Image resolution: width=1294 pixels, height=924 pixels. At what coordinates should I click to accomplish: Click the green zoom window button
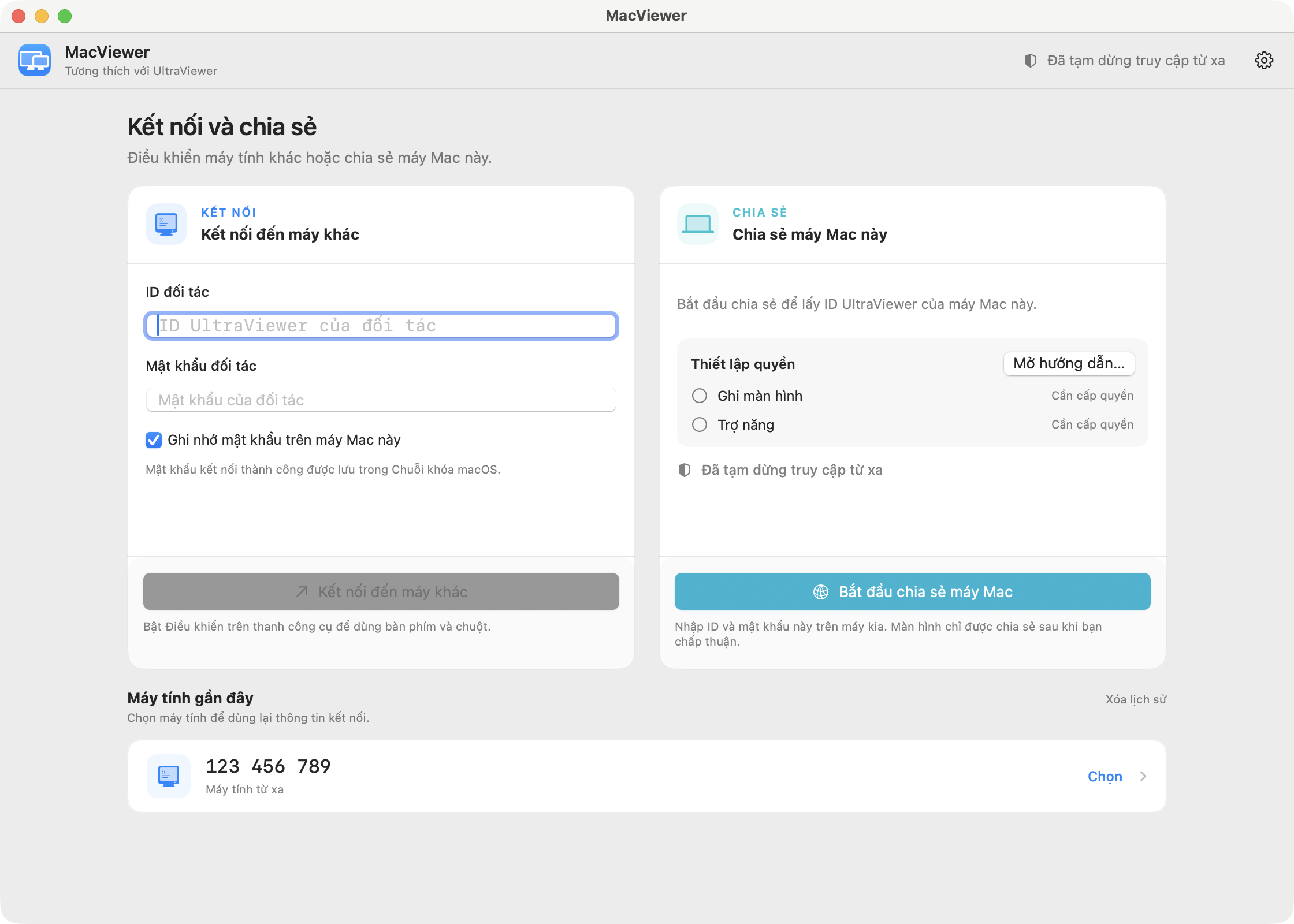pyautogui.click(x=65, y=16)
